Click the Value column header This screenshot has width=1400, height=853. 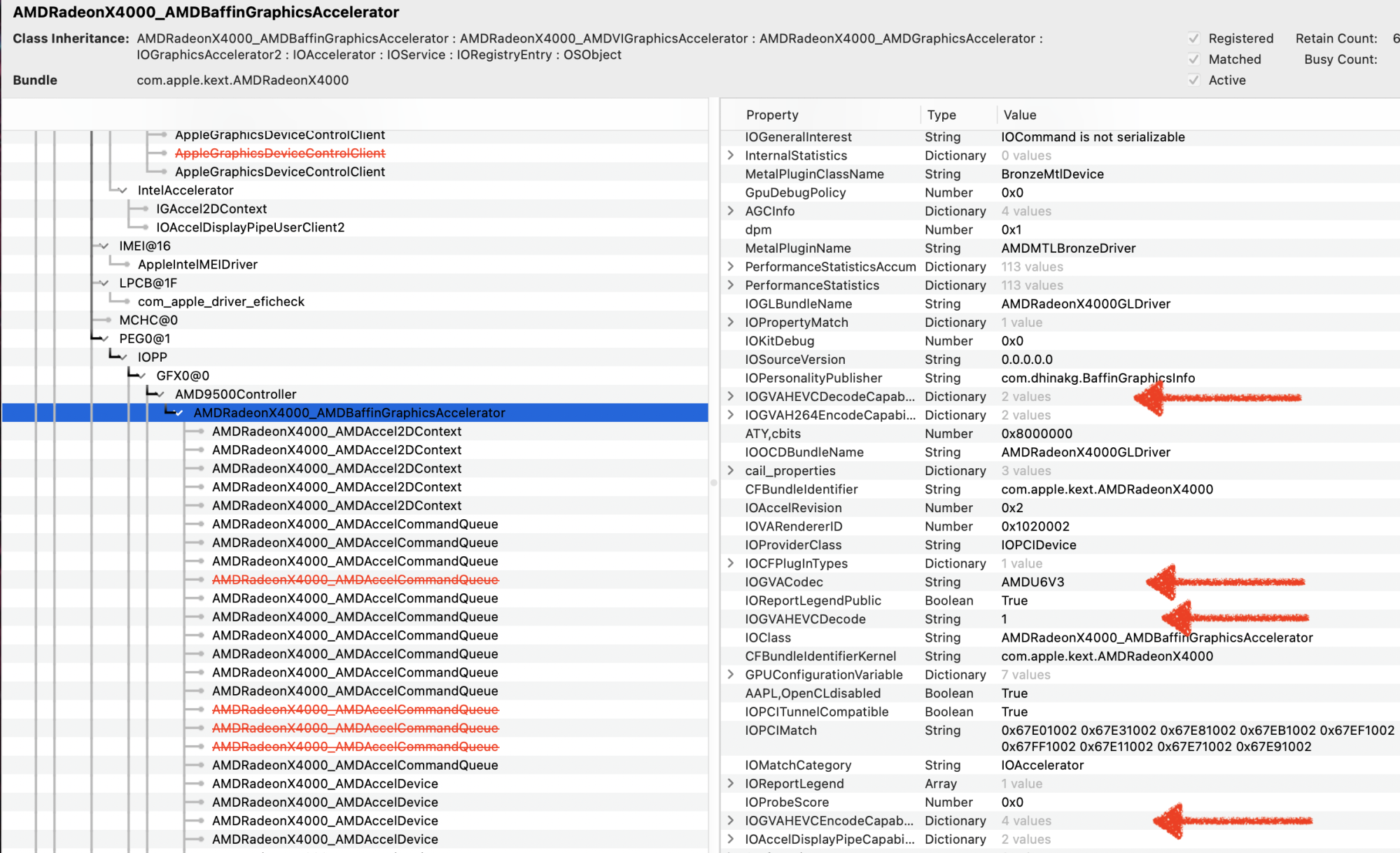1019,115
